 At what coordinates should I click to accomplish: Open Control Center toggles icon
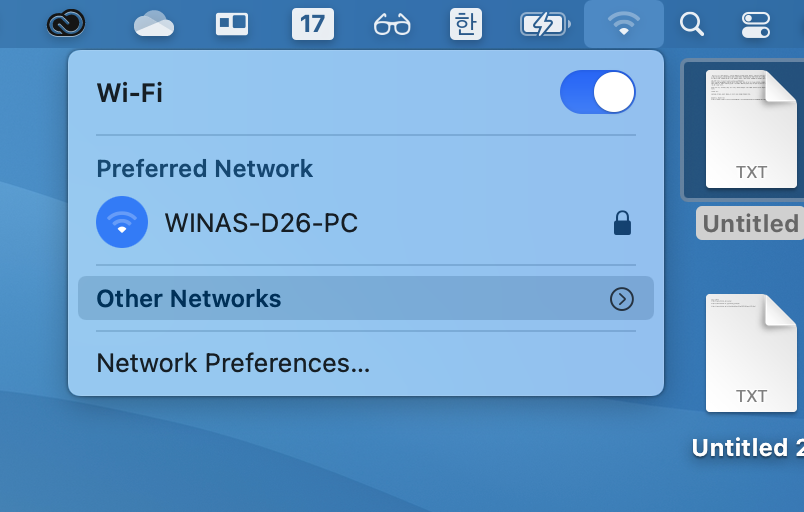tap(756, 24)
